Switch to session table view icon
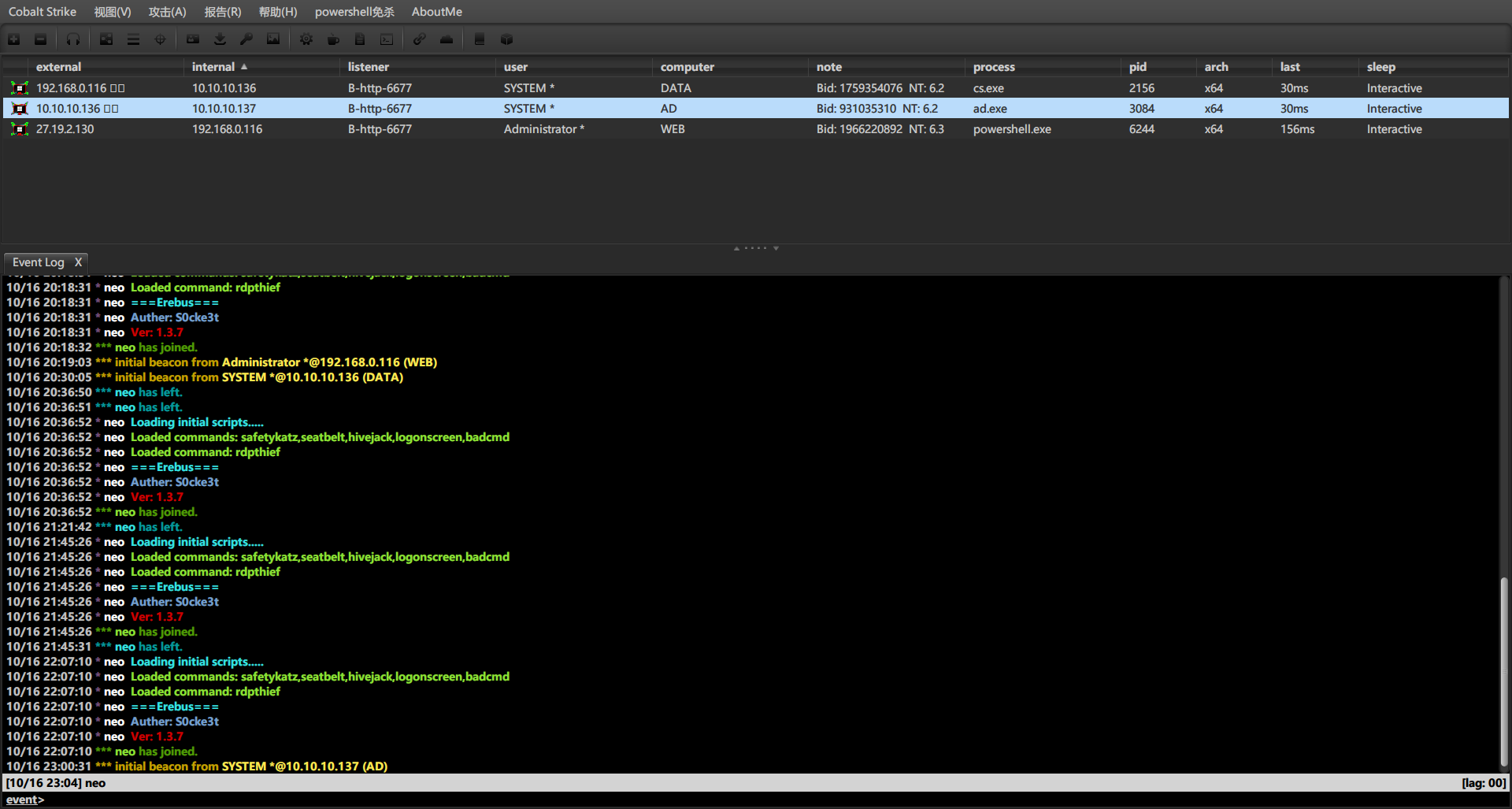 (133, 39)
